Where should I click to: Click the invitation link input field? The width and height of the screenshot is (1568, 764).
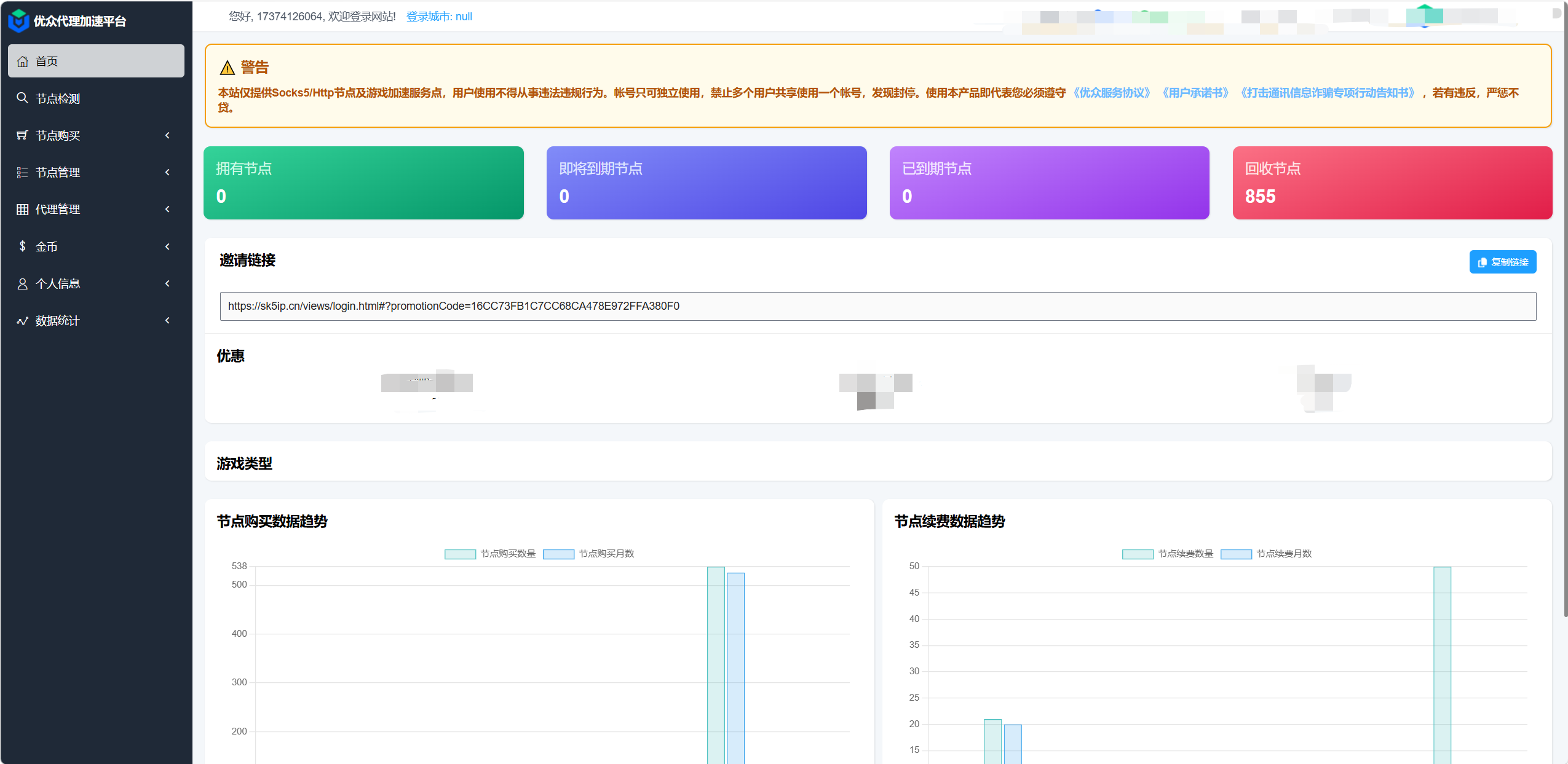click(x=878, y=306)
